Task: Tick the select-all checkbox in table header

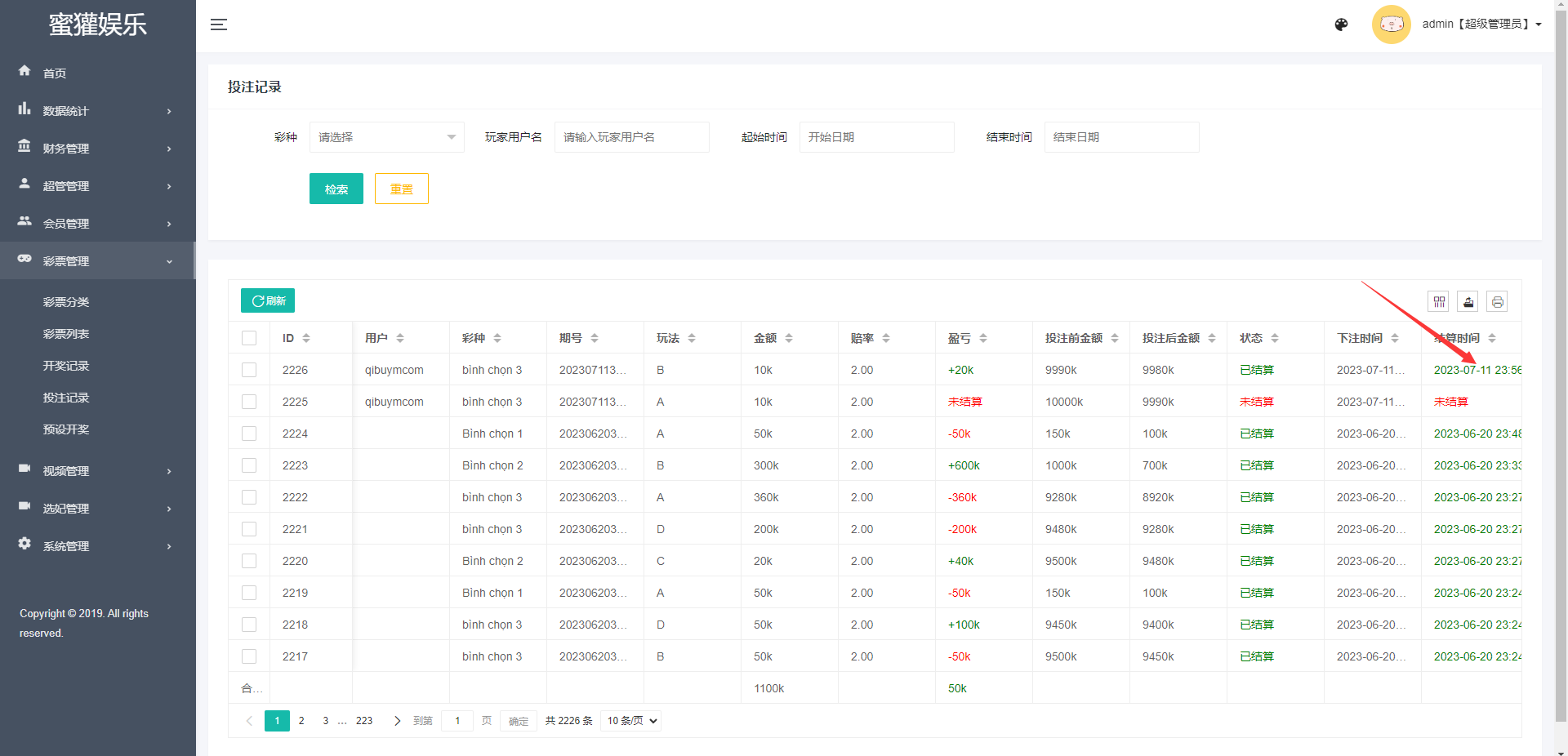Action: pos(249,338)
